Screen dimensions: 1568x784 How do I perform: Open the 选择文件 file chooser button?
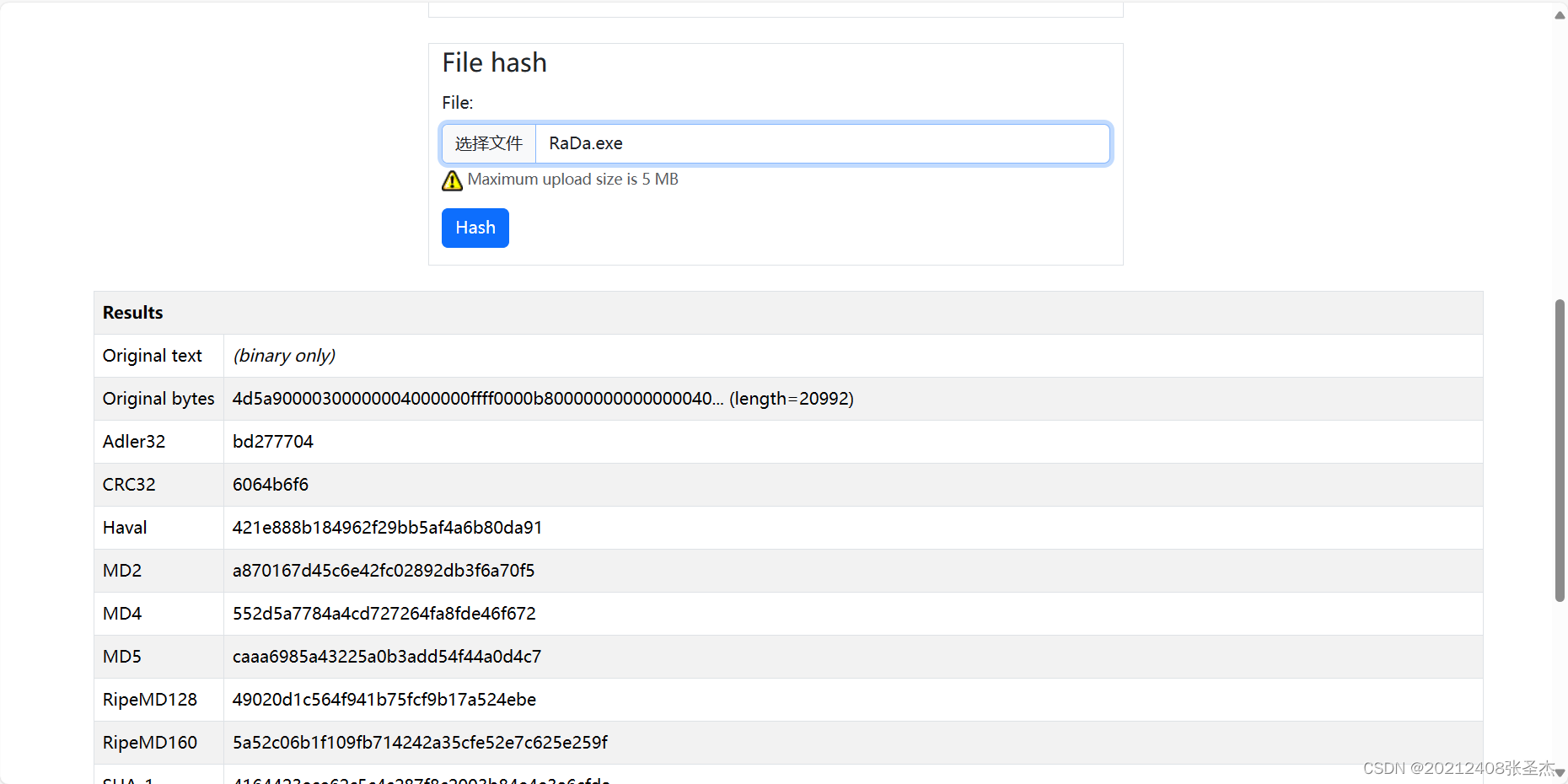489,143
